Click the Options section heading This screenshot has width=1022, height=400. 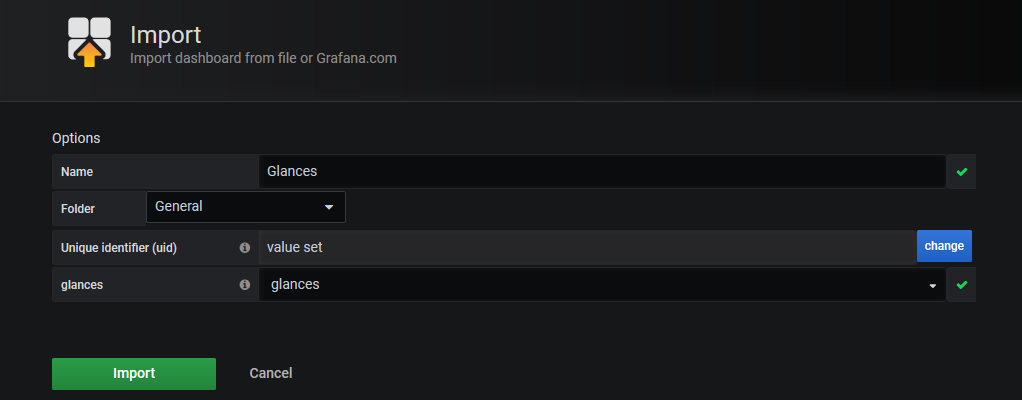click(x=76, y=137)
